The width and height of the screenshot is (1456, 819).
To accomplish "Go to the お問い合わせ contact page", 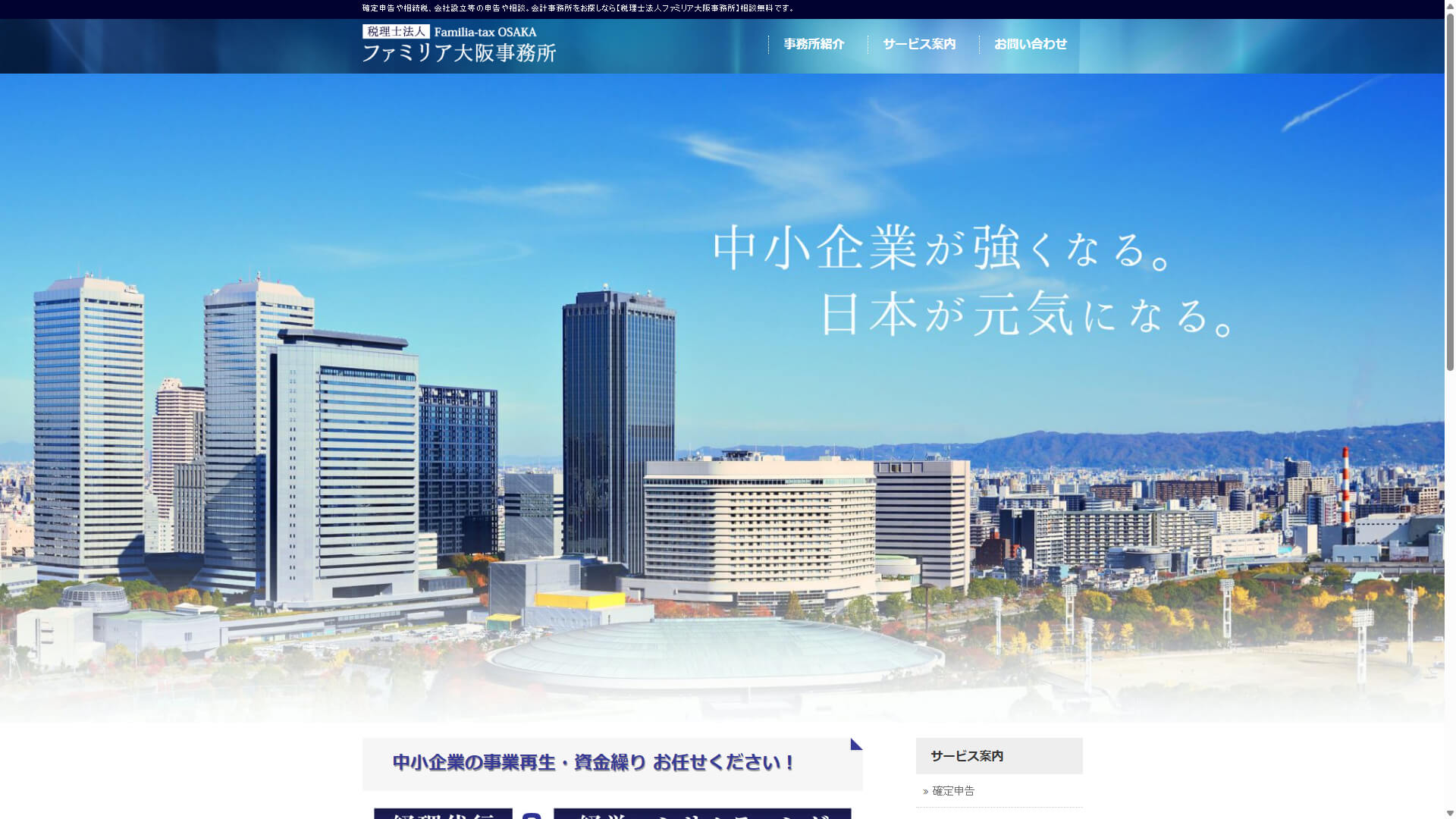I will click(x=1030, y=44).
